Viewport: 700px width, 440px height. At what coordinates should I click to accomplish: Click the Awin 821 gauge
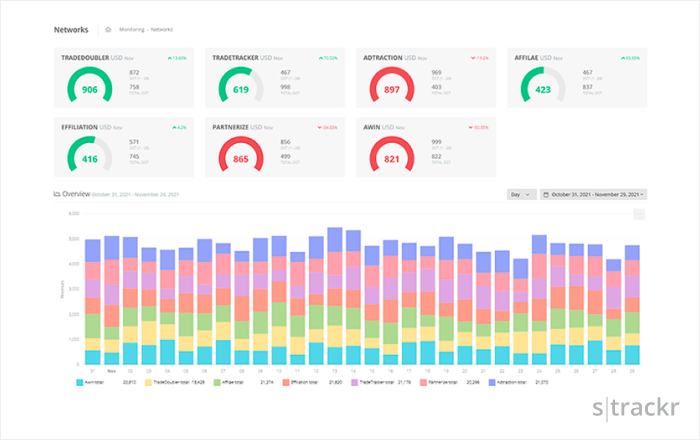click(x=392, y=155)
